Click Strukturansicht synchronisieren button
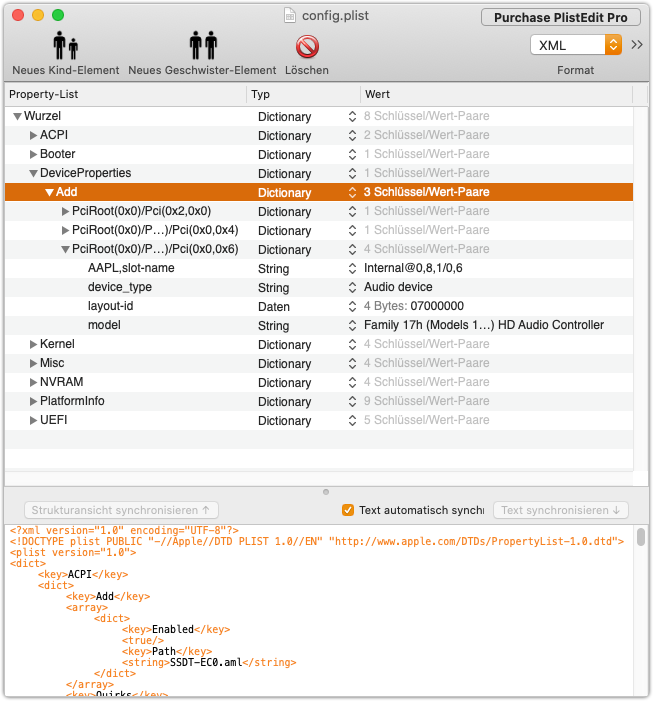The width and height of the screenshot is (653, 701). pyautogui.click(x=121, y=510)
